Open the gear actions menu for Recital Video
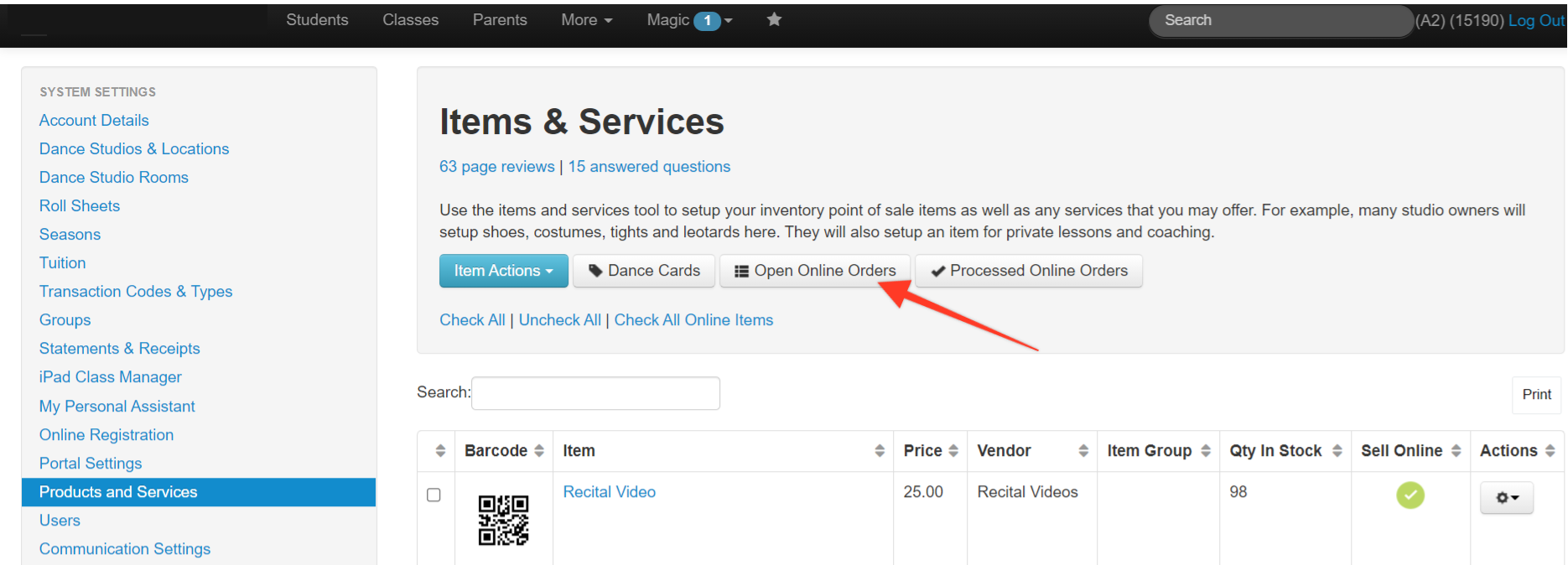This screenshot has width=1568, height=565. coord(1507,497)
